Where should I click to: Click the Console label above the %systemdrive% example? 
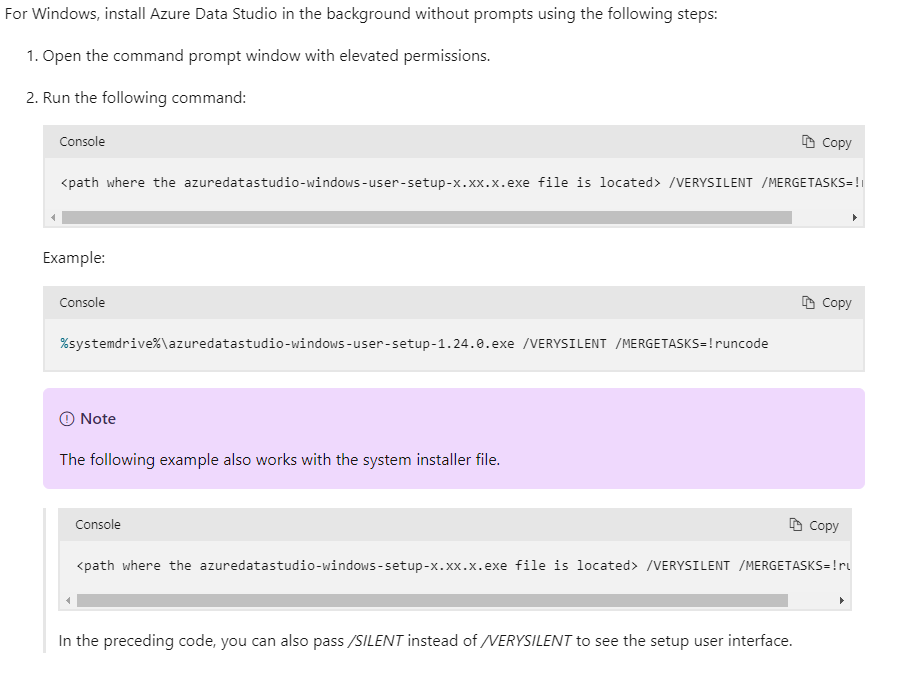tap(82, 303)
